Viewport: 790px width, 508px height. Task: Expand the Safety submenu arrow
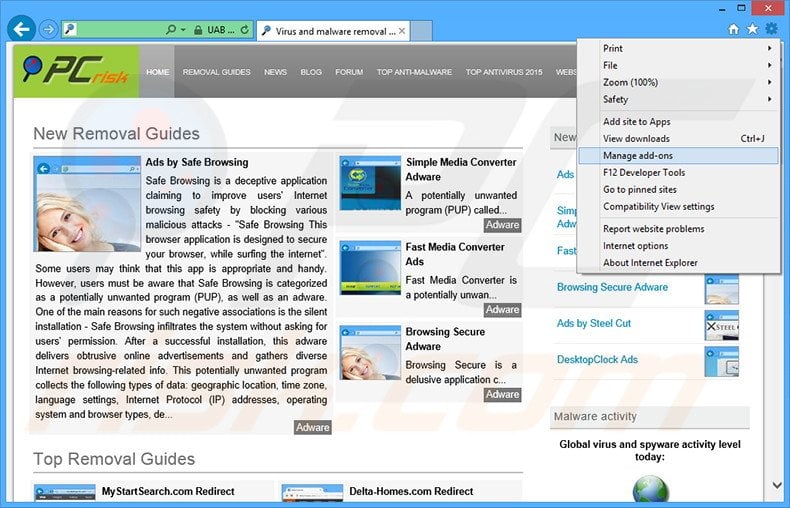click(x=769, y=99)
